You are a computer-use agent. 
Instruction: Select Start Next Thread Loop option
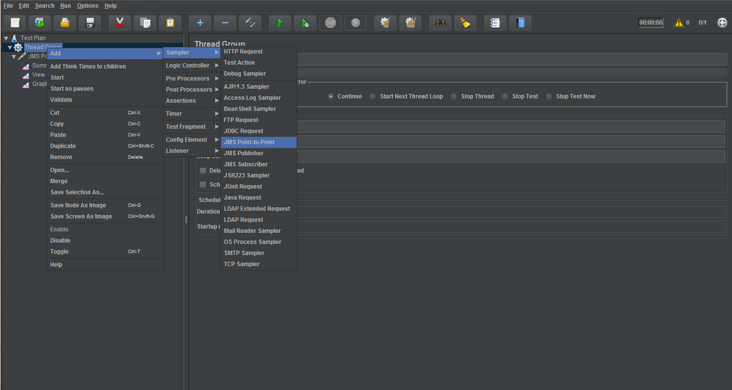[x=373, y=96]
